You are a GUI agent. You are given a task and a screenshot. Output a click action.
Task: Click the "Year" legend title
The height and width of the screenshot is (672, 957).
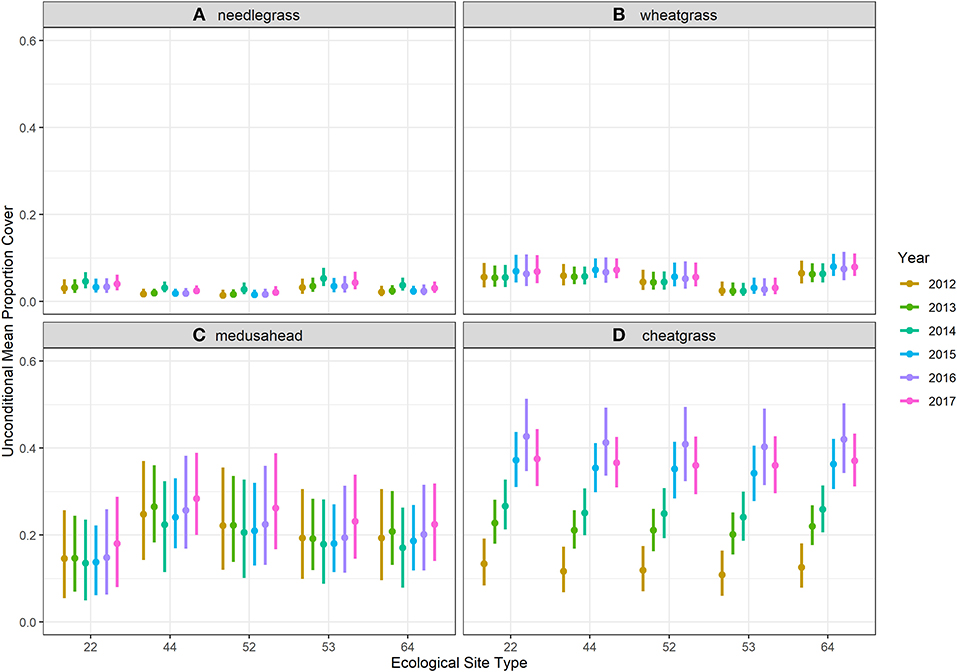click(x=913, y=258)
